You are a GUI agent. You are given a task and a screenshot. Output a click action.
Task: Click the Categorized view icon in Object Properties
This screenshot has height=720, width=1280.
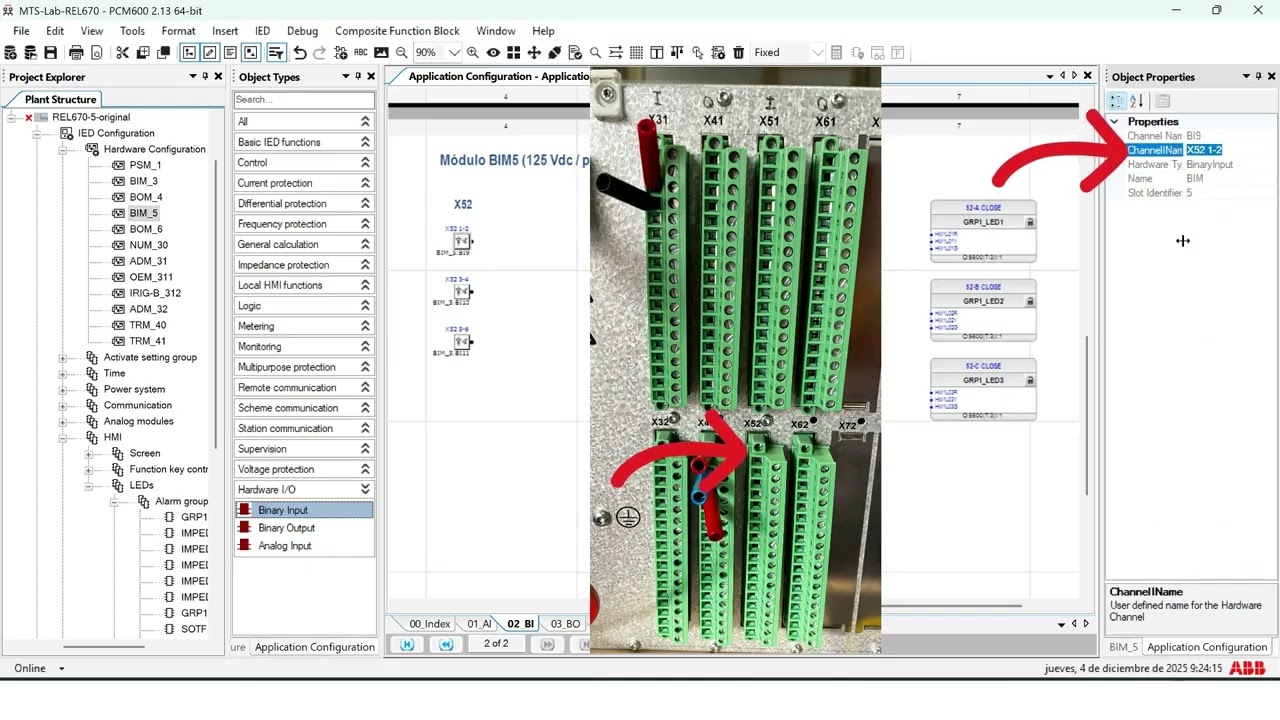(1116, 101)
